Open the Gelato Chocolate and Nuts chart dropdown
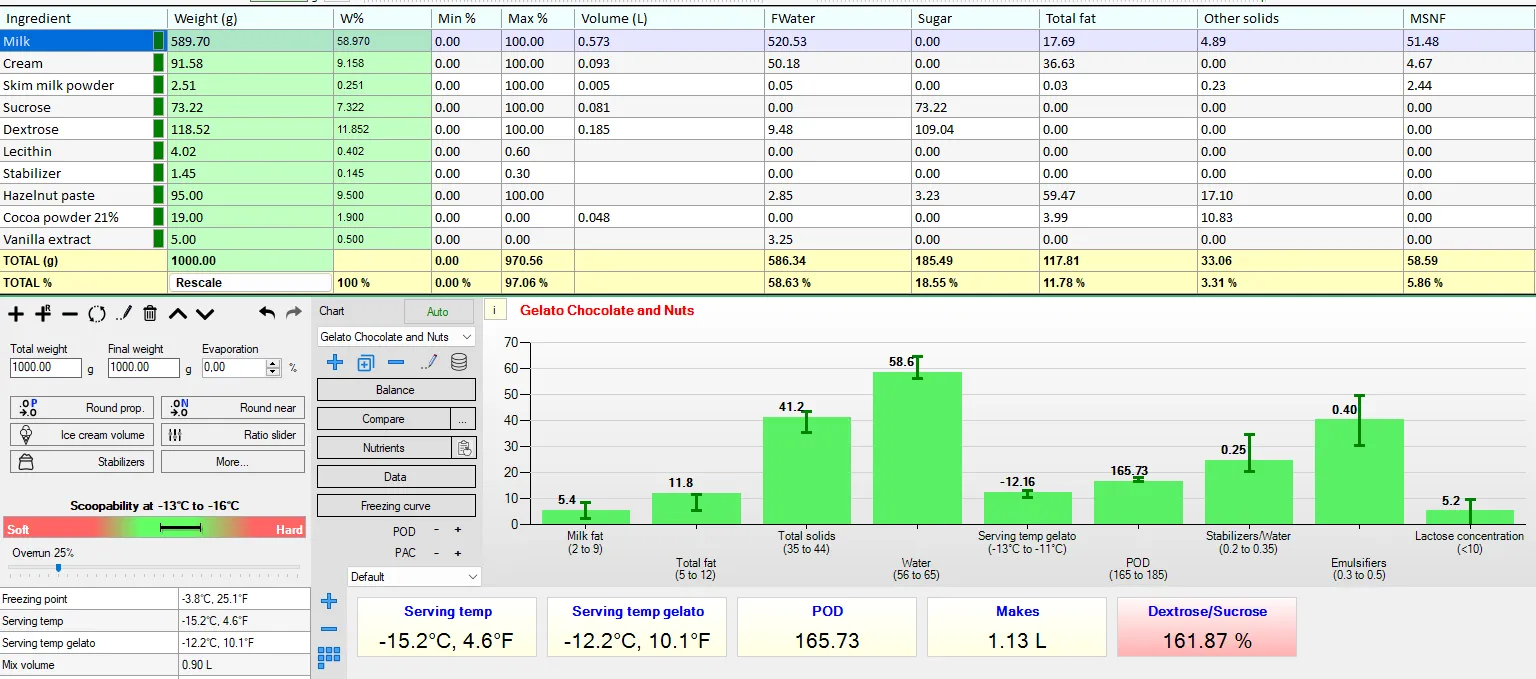The width and height of the screenshot is (1536, 679). (x=396, y=337)
